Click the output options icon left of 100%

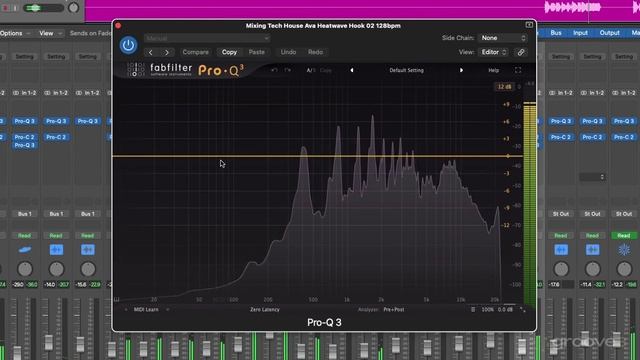pos(473,309)
